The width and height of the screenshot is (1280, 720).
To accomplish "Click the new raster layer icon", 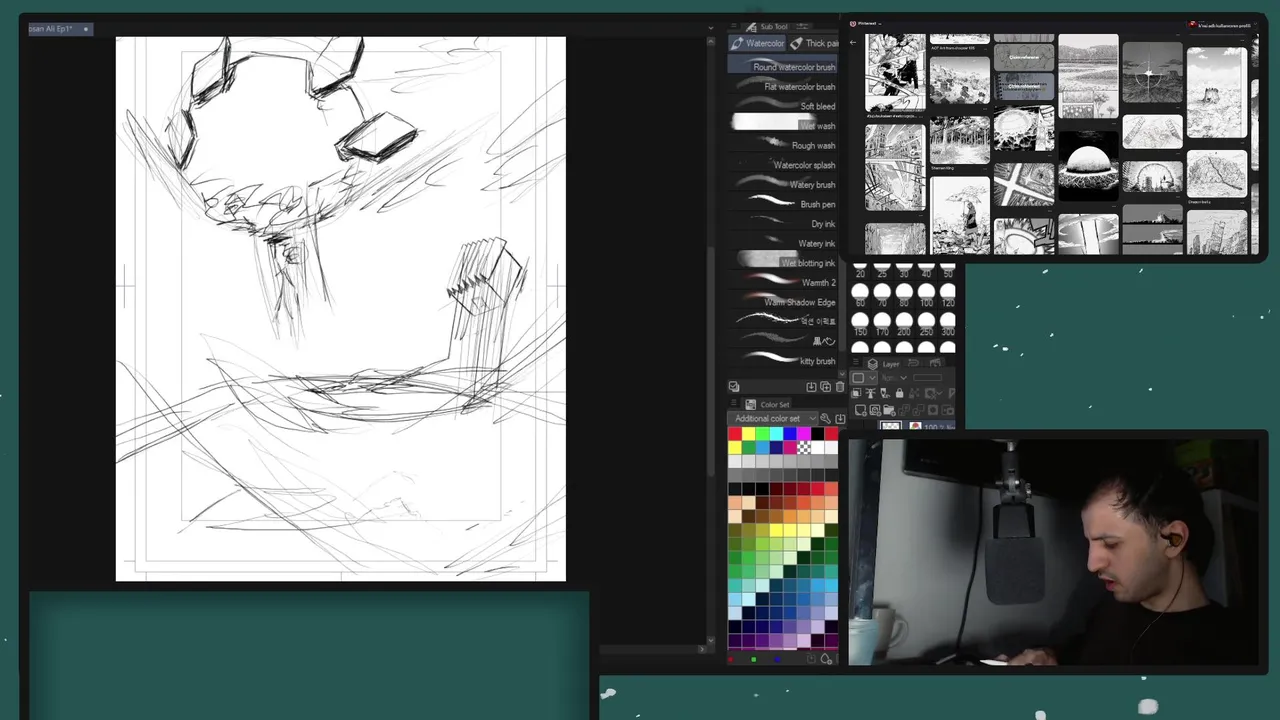I will [x=860, y=410].
